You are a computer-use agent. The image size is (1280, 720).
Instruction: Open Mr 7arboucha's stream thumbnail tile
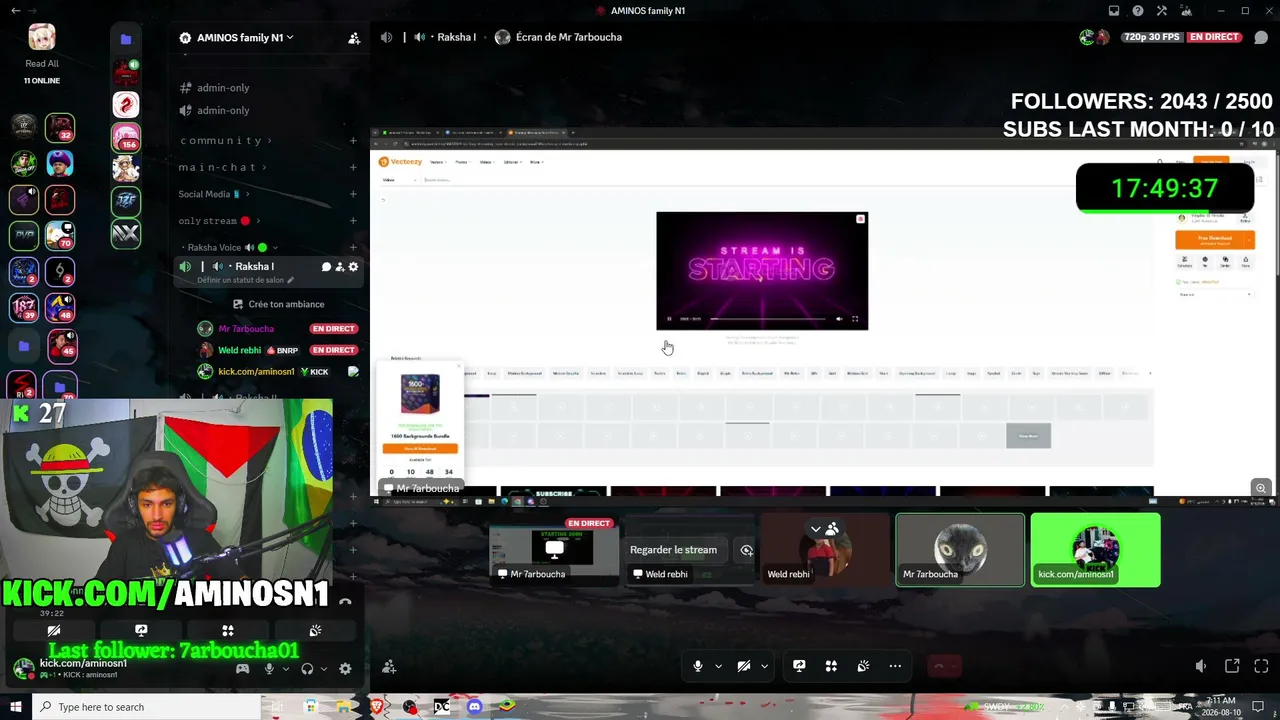(555, 549)
